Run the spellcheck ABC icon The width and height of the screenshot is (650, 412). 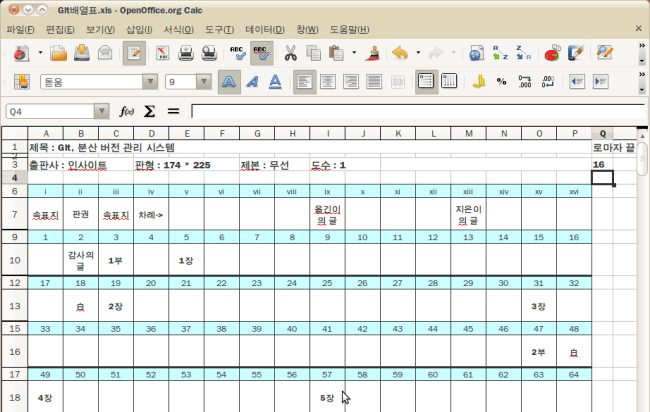[238, 52]
